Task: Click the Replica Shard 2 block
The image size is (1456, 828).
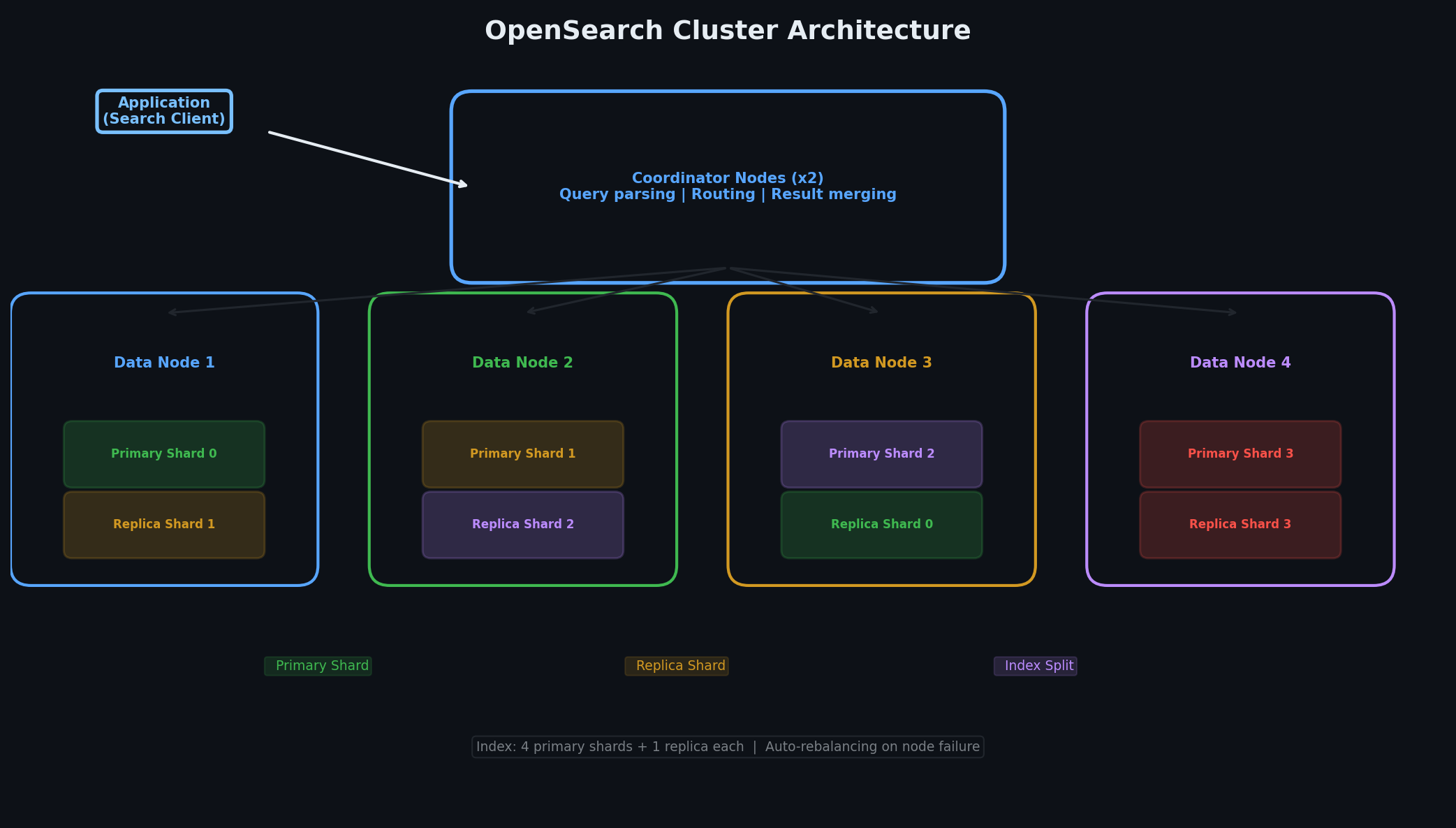Action: click(522, 525)
